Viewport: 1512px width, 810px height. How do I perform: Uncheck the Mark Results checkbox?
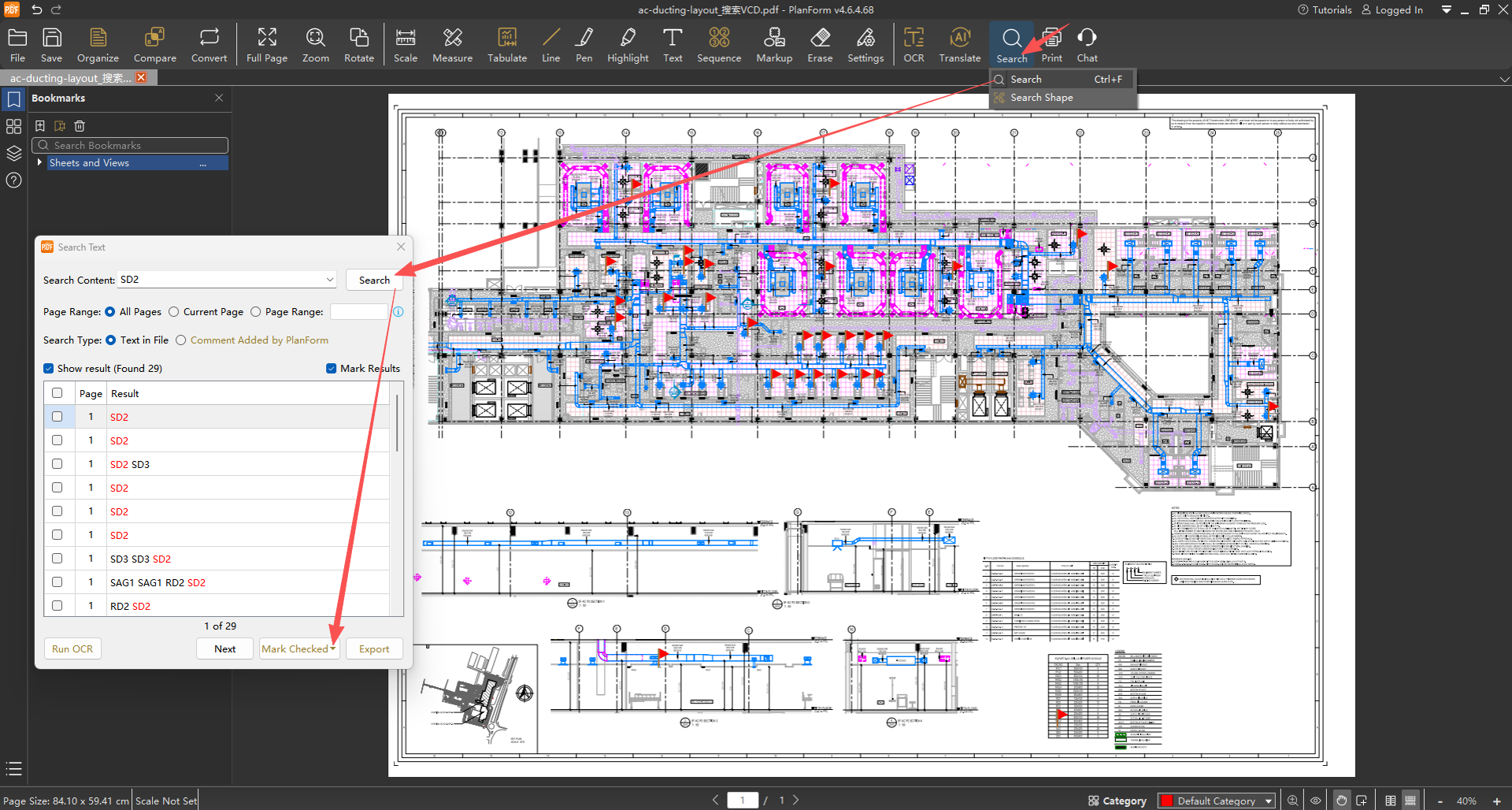[332, 369]
